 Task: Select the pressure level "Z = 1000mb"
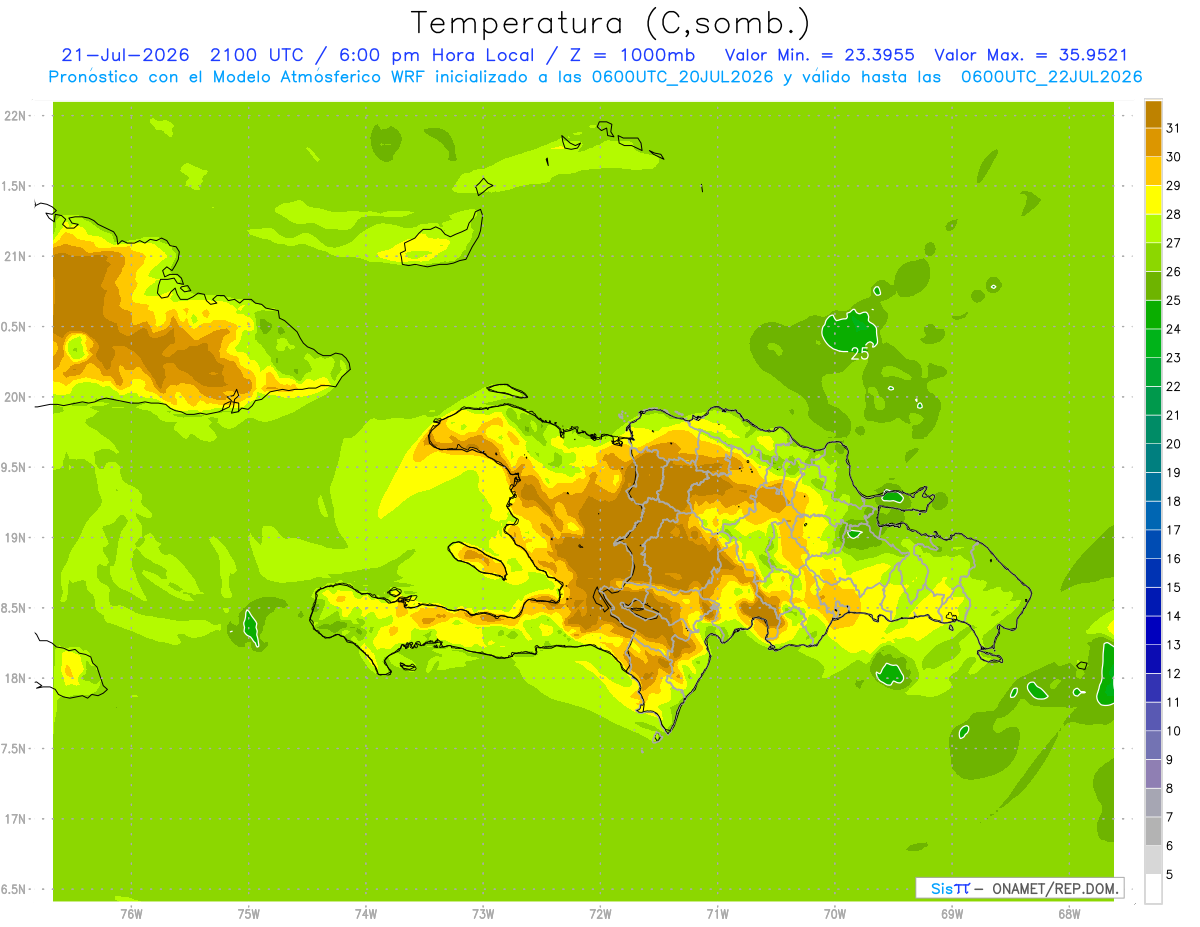(x=630, y=55)
